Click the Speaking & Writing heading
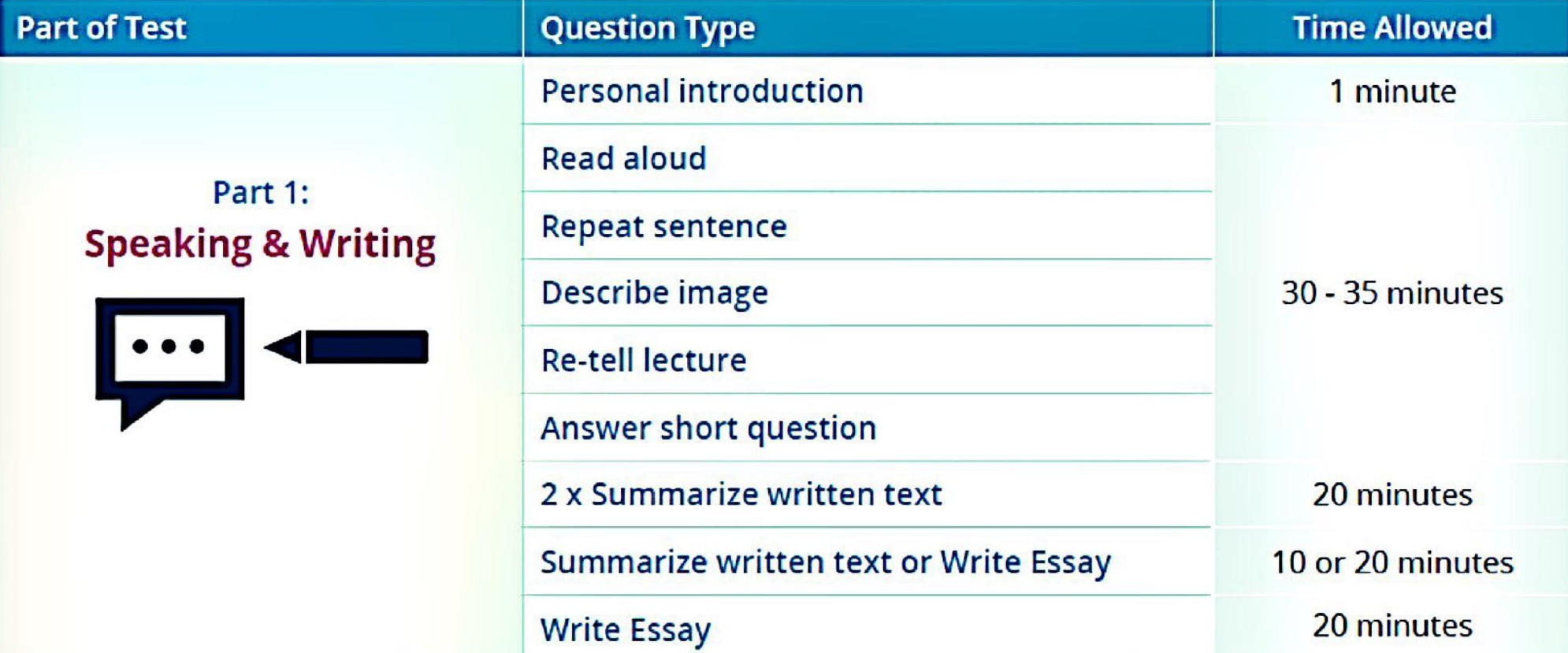 click(x=260, y=244)
